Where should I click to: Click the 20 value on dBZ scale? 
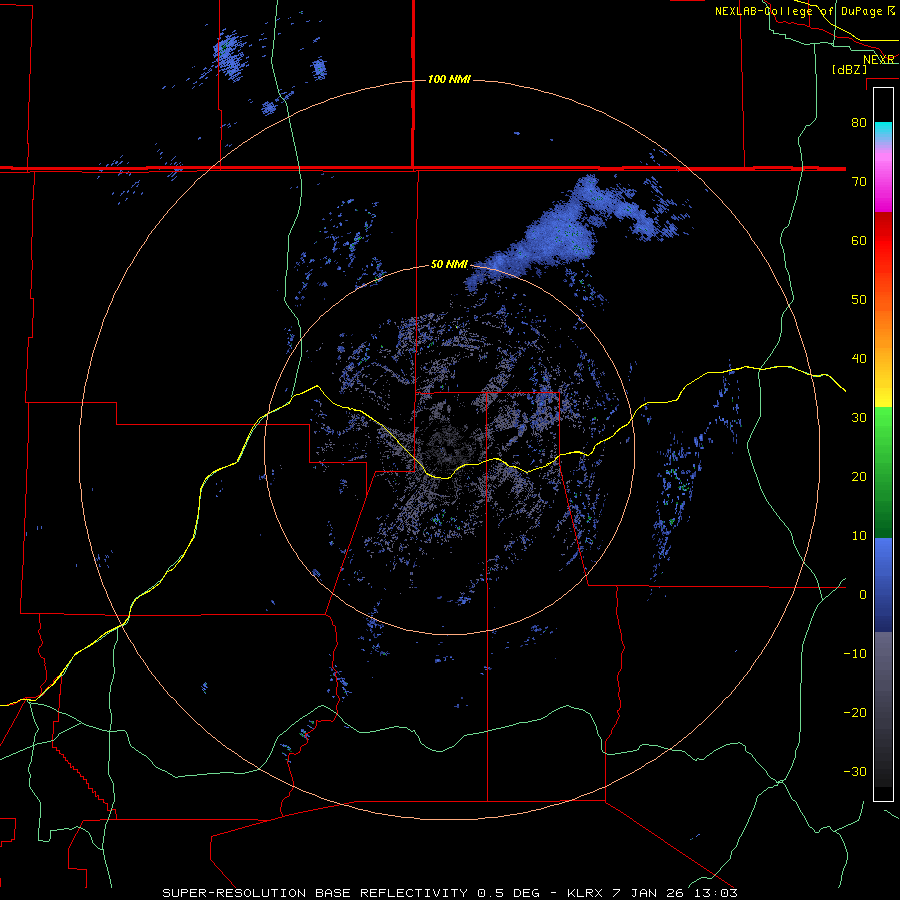point(859,477)
